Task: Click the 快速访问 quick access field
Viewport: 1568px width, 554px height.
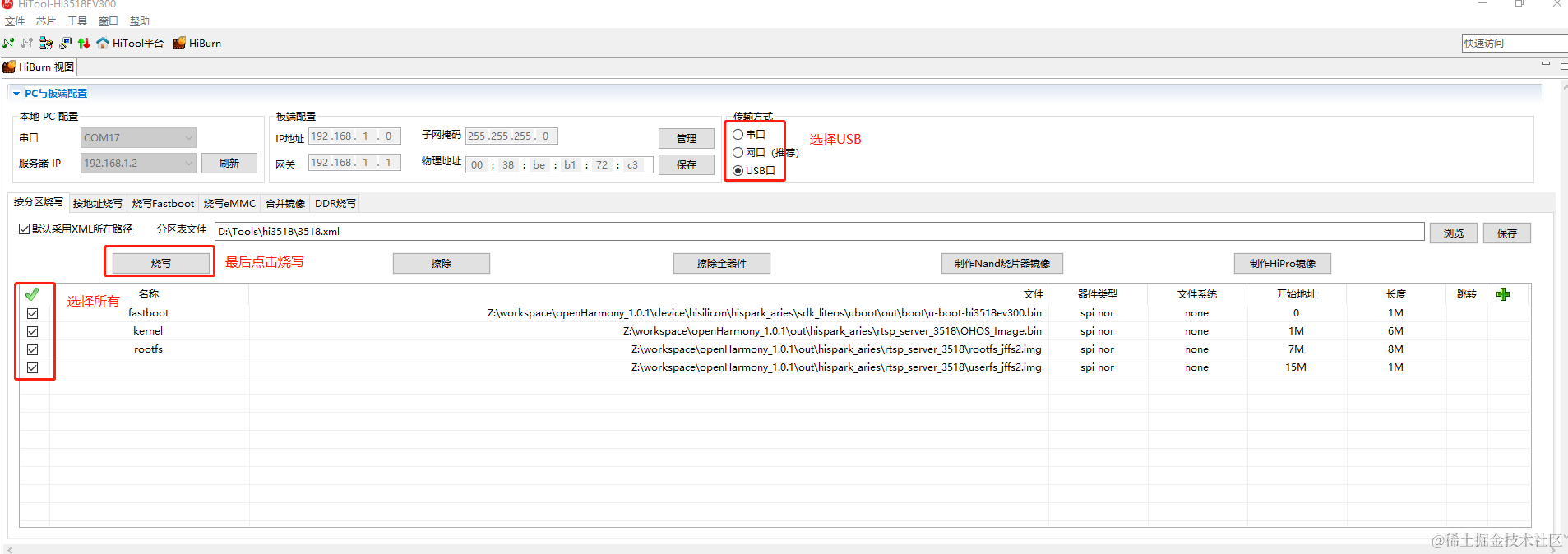Action: click(1515, 43)
